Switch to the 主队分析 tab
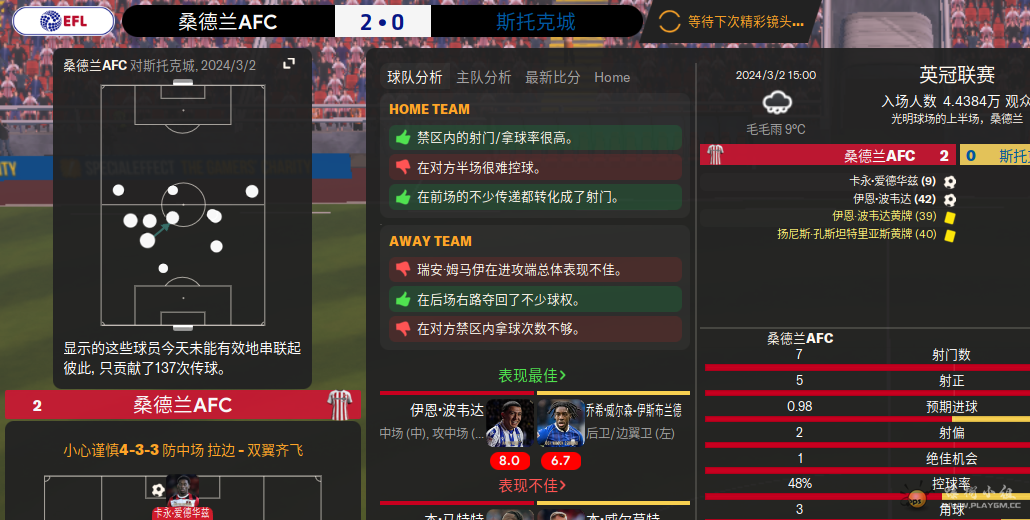 [483, 77]
